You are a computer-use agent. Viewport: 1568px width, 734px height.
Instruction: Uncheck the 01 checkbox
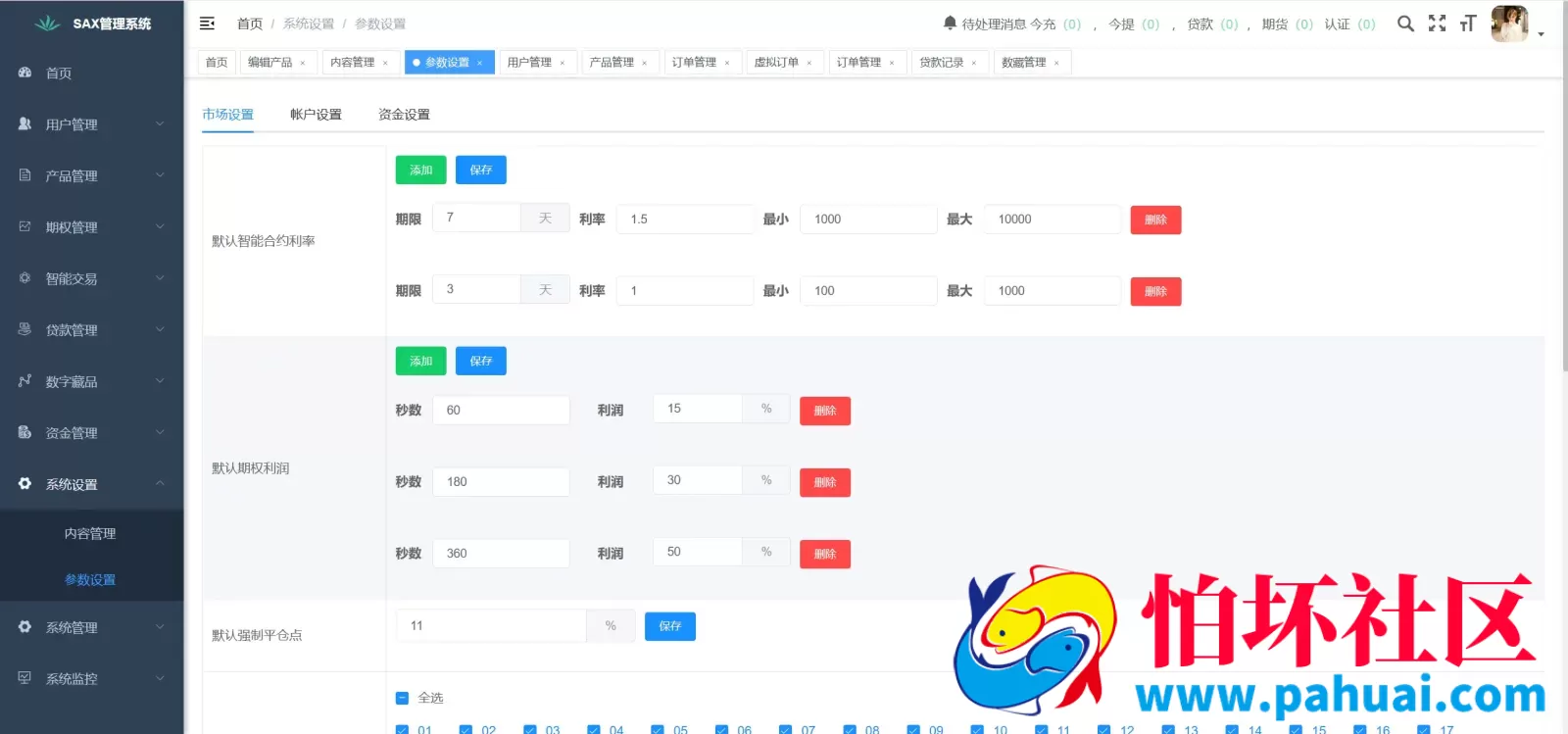(x=402, y=730)
